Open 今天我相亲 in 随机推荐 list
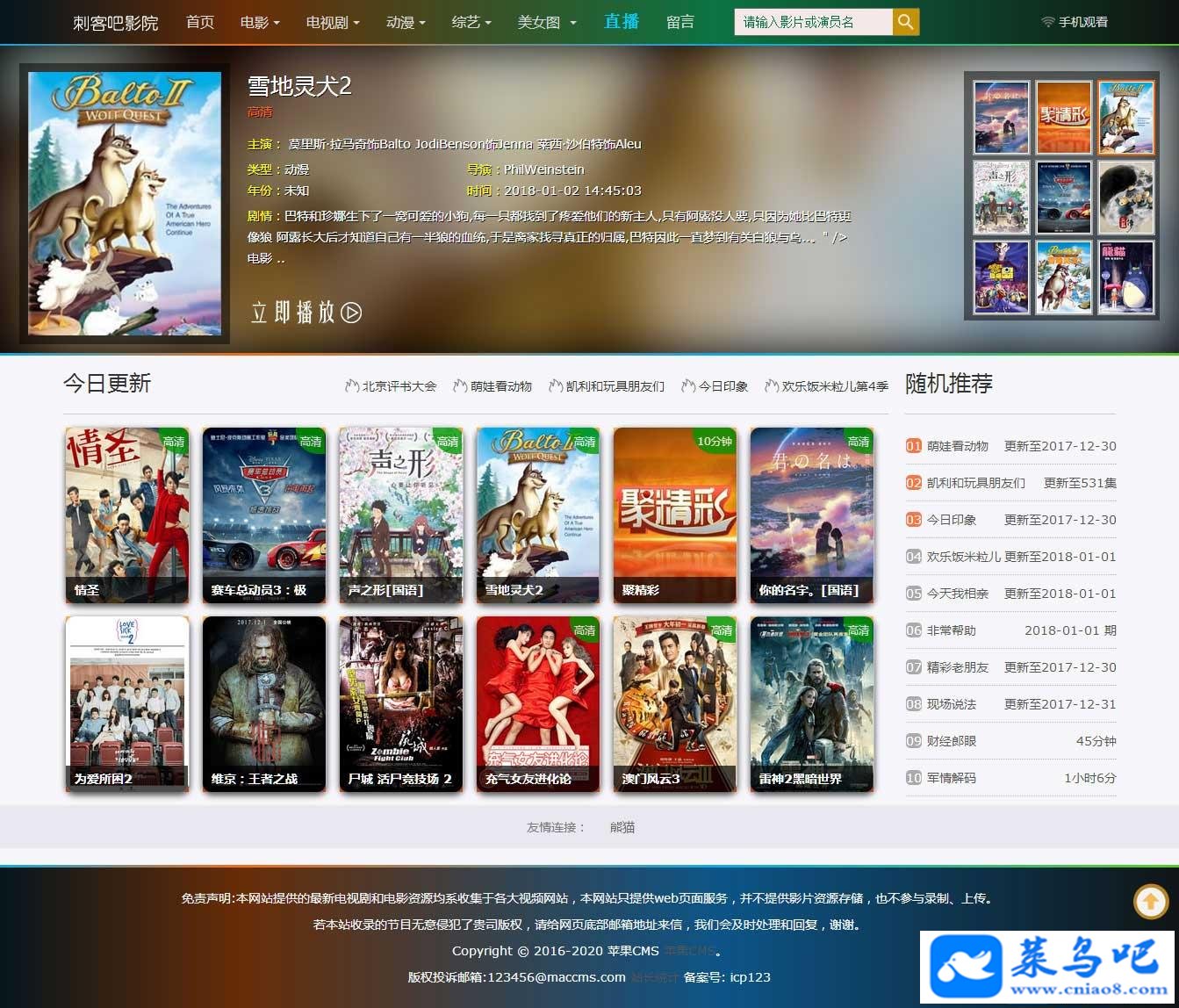This screenshot has height=1008, width=1179. click(958, 594)
